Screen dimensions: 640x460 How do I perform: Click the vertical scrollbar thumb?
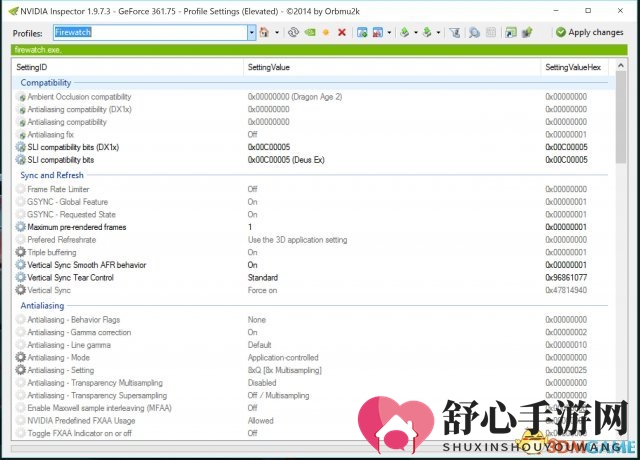pos(621,118)
